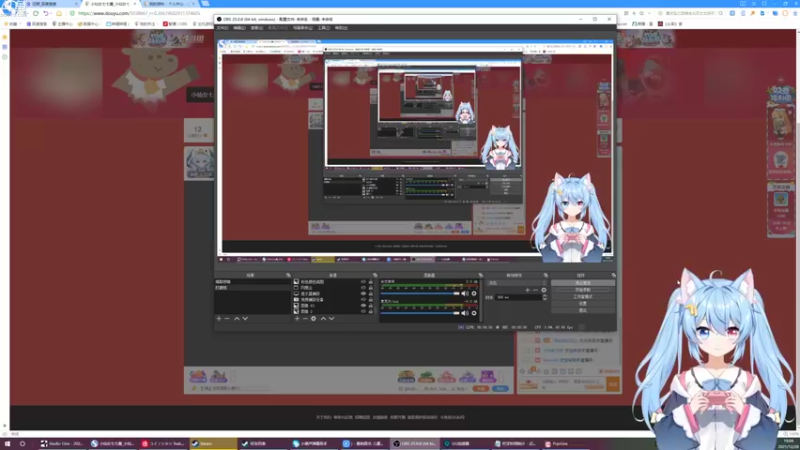The width and height of the screenshot is (800, 450).
Task: Move source down in Sources panel
Action: (332, 318)
